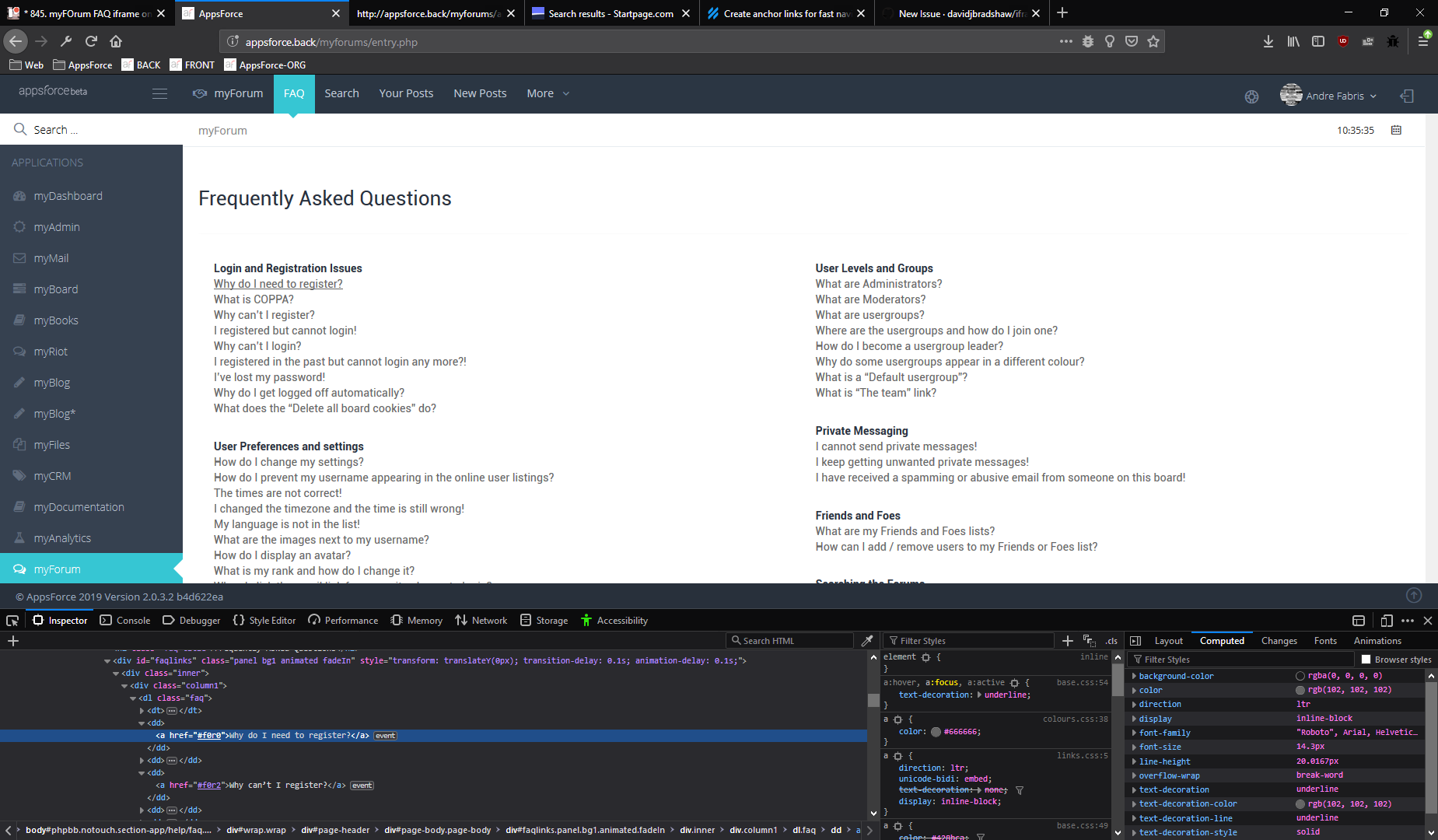
Task: Toggle the appsforce sidebar hamburger icon
Action: [159, 94]
